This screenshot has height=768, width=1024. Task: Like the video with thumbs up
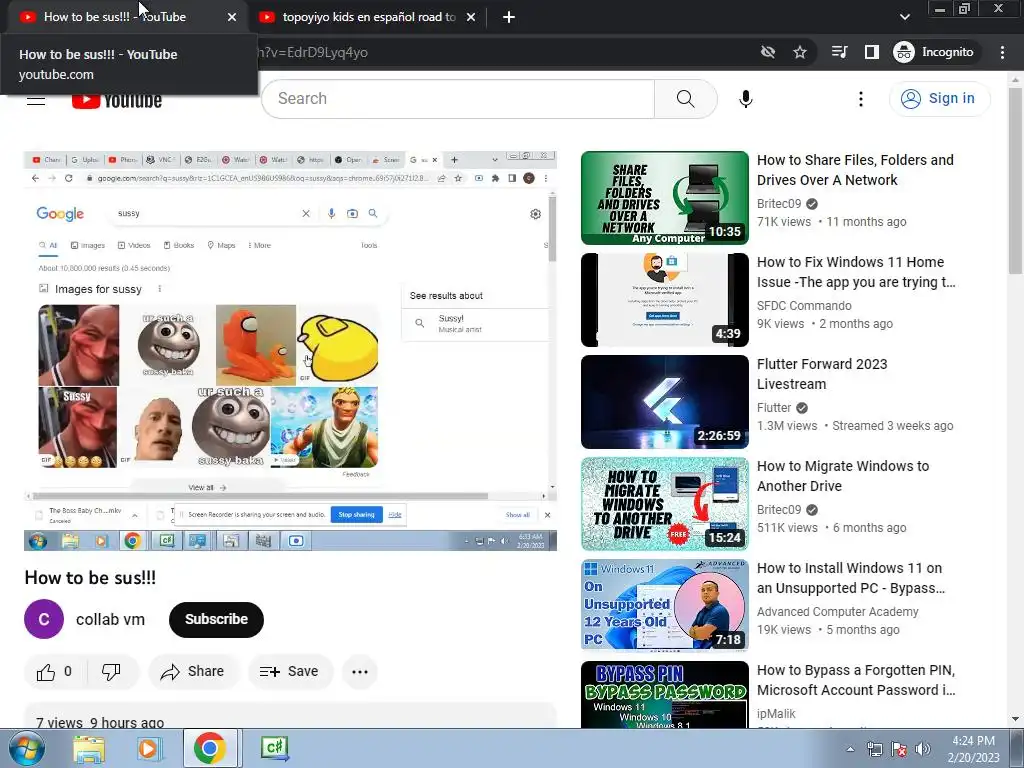click(54, 671)
